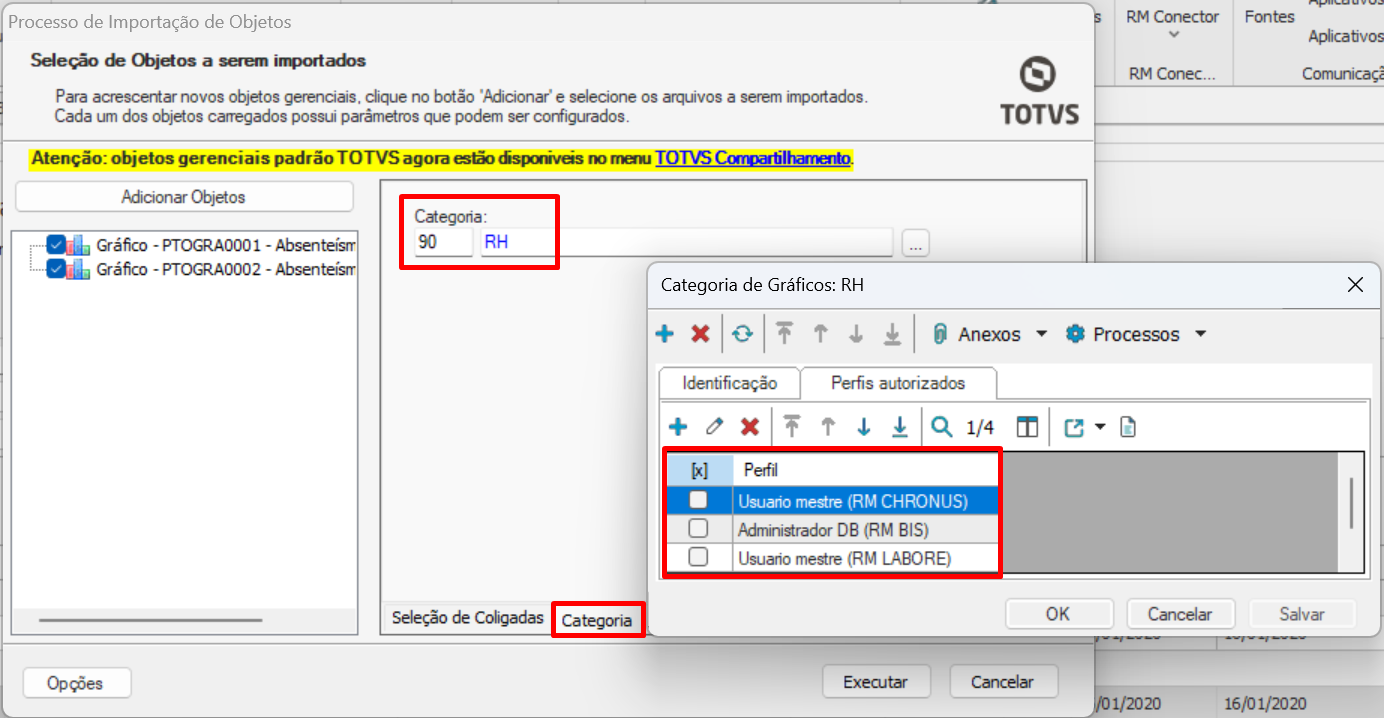
Task: Edit the selected profile with the pencil icon
Action: click(x=714, y=427)
